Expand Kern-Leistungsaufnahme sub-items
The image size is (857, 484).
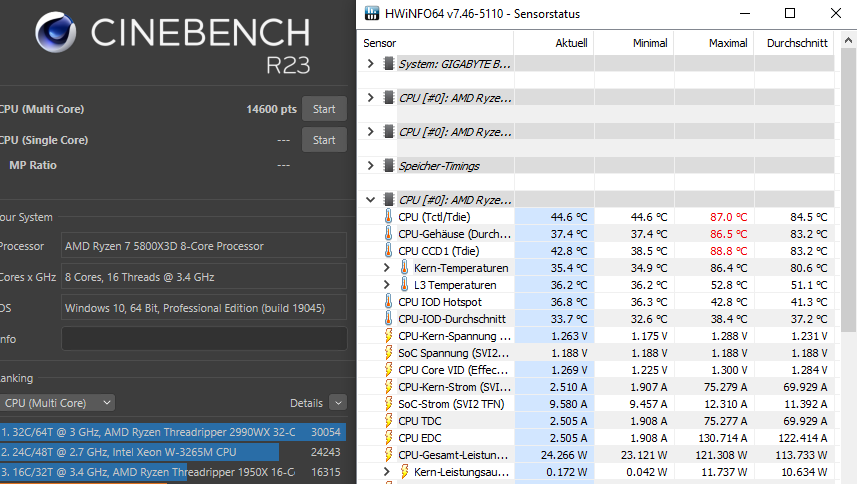pos(386,471)
